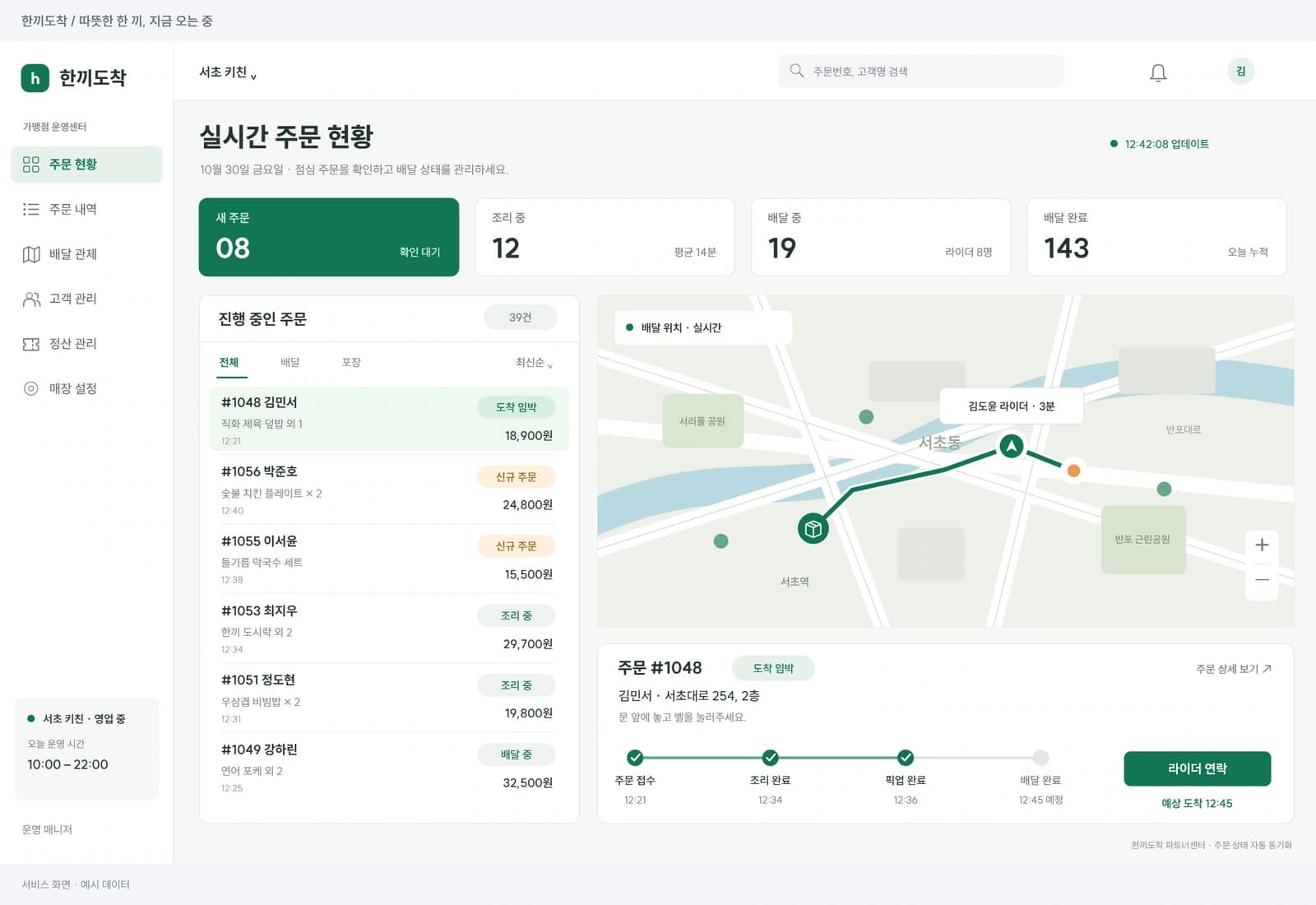Screen dimensions: 1316x905
Task: Click 배달 중 badge on #1049
Action: click(x=516, y=754)
